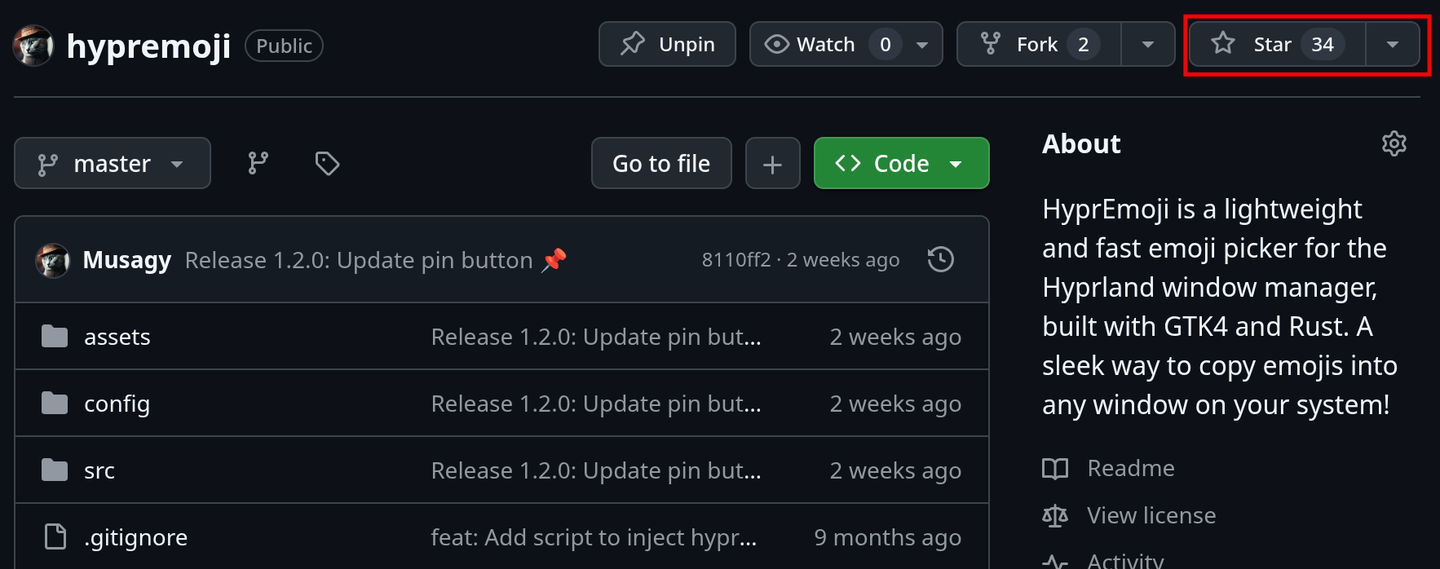Click Go to file button
This screenshot has height=569, width=1440.
pyautogui.click(x=661, y=163)
